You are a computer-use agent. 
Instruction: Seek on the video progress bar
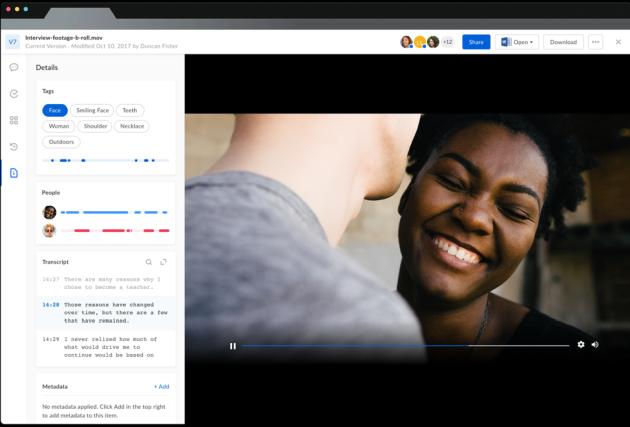coord(400,346)
